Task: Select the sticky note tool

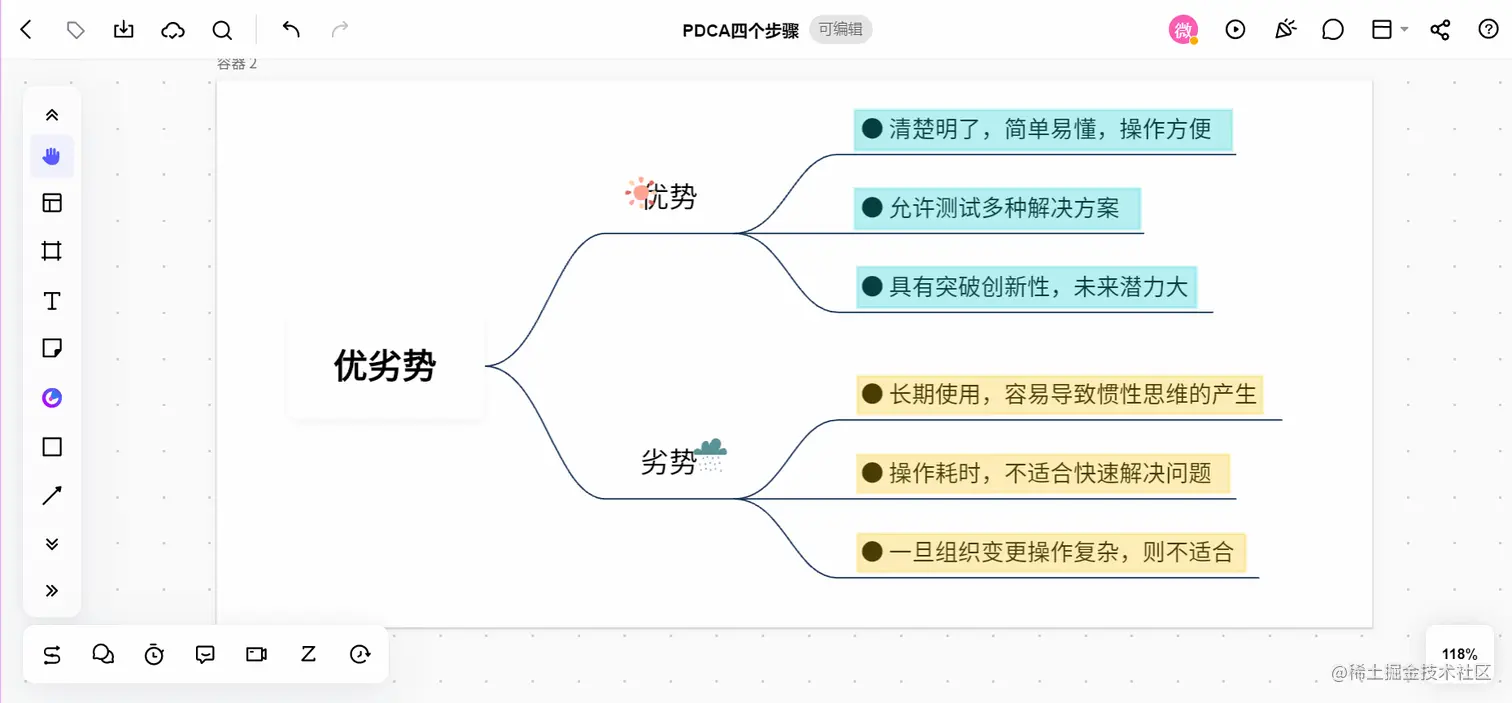Action: (x=52, y=348)
